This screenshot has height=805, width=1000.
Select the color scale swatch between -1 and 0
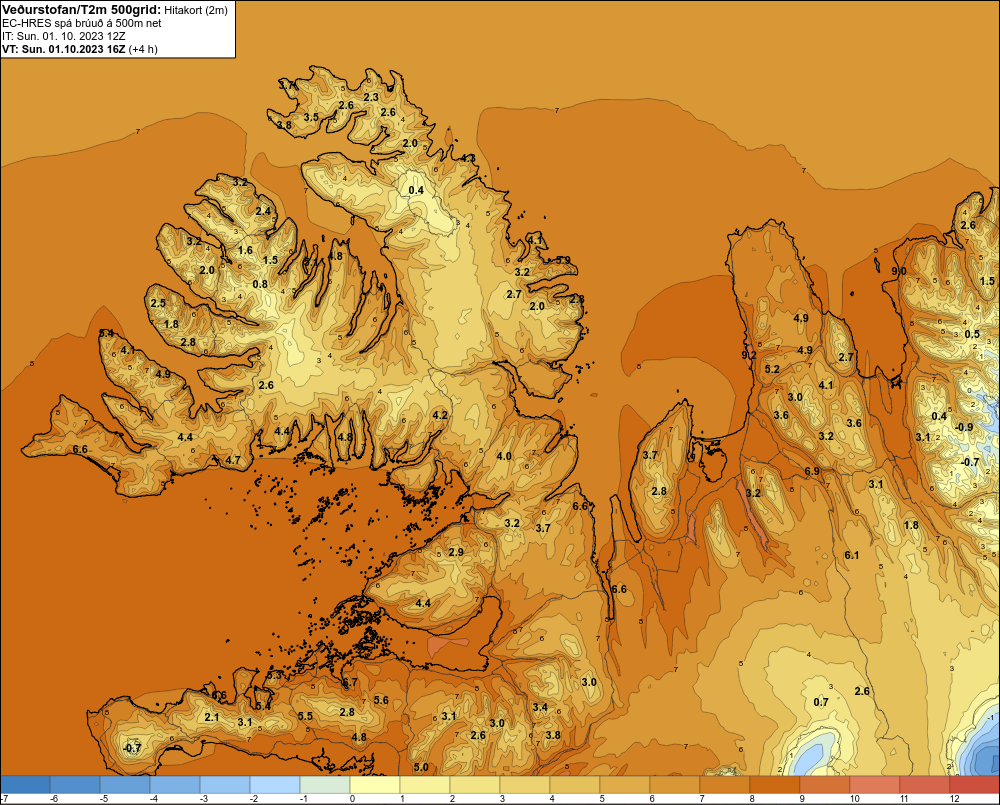[325, 784]
